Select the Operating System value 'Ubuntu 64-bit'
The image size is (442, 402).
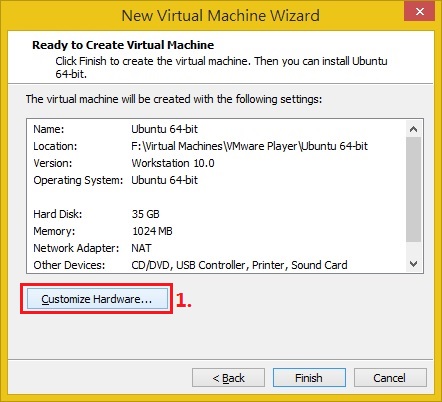coord(164,180)
